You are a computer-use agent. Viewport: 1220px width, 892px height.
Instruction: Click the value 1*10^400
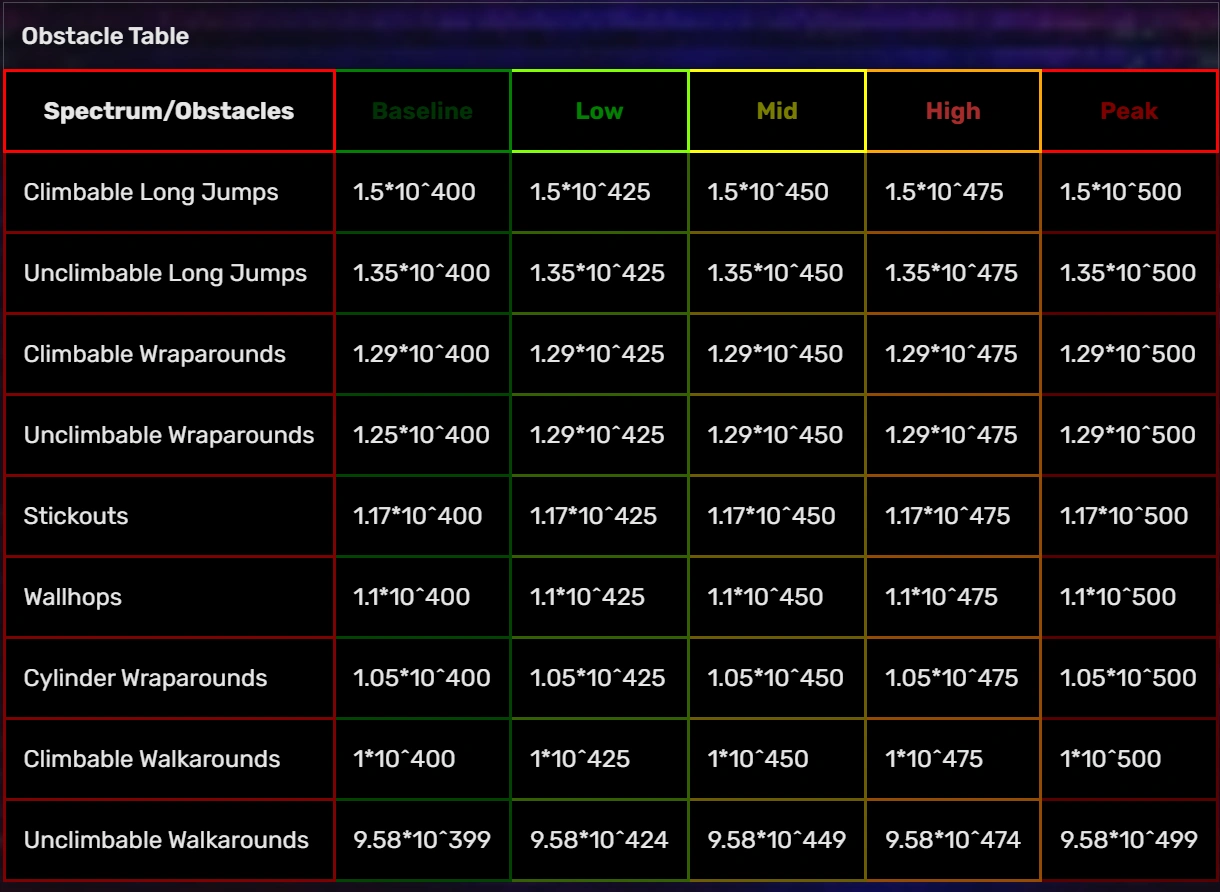404,759
